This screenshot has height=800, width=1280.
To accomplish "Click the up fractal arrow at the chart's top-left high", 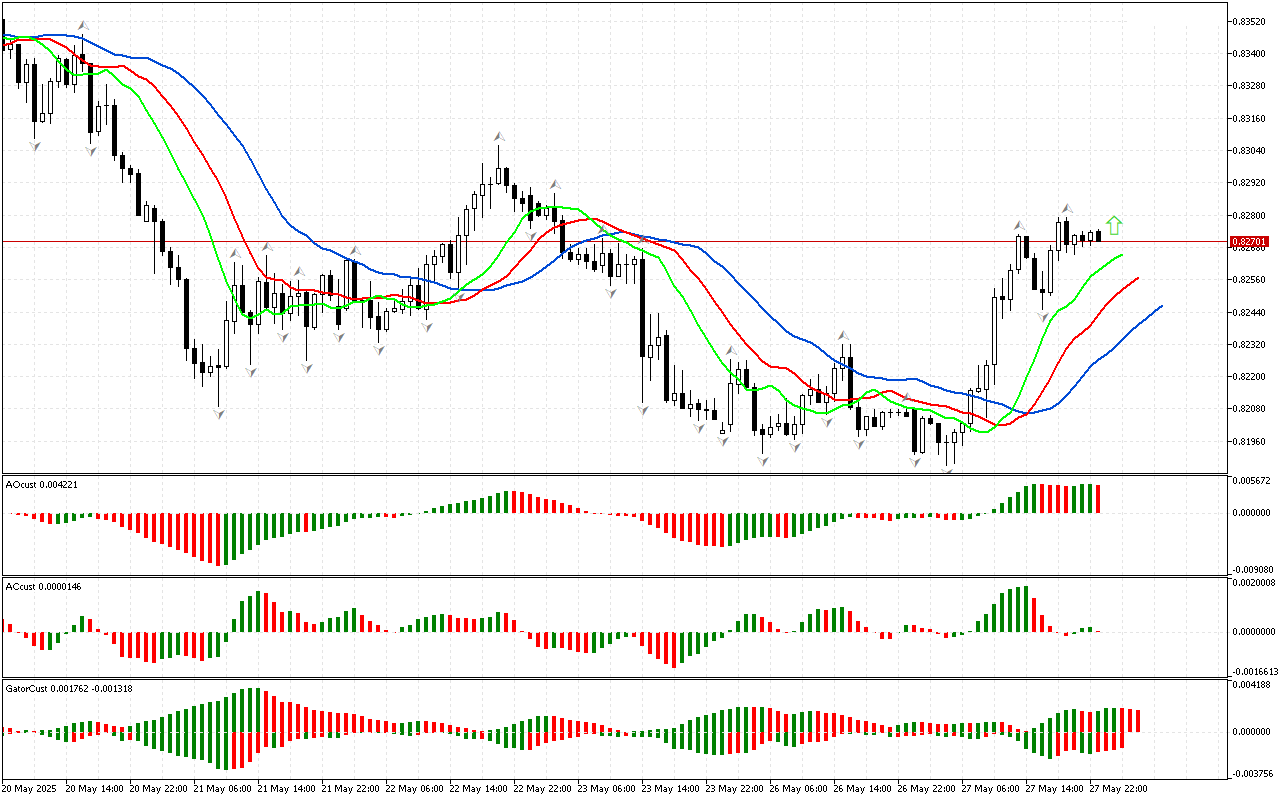I will click(83, 25).
